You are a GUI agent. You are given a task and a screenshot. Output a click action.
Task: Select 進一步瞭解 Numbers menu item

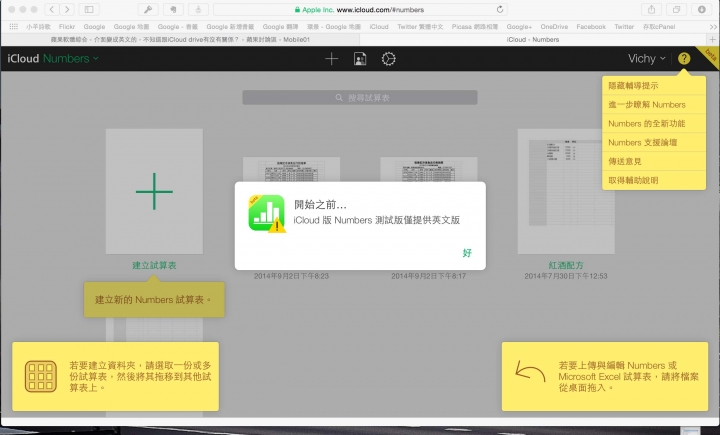654,105
